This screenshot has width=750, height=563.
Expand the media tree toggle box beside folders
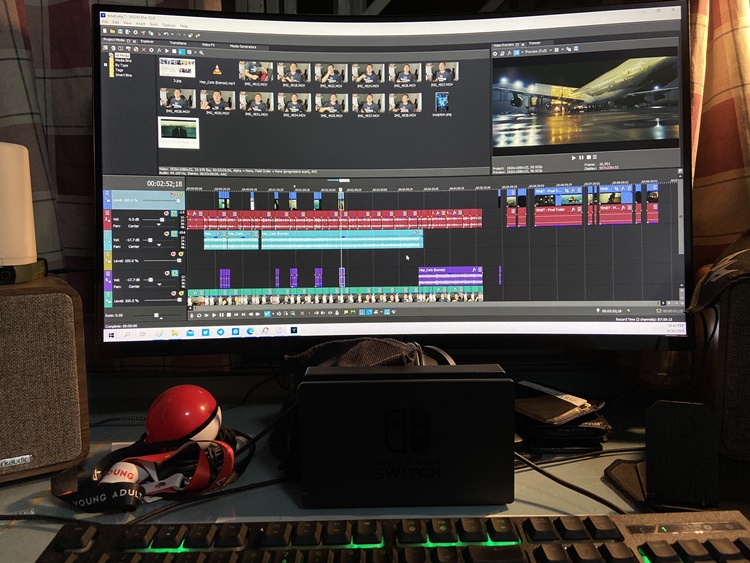[x=105, y=65]
